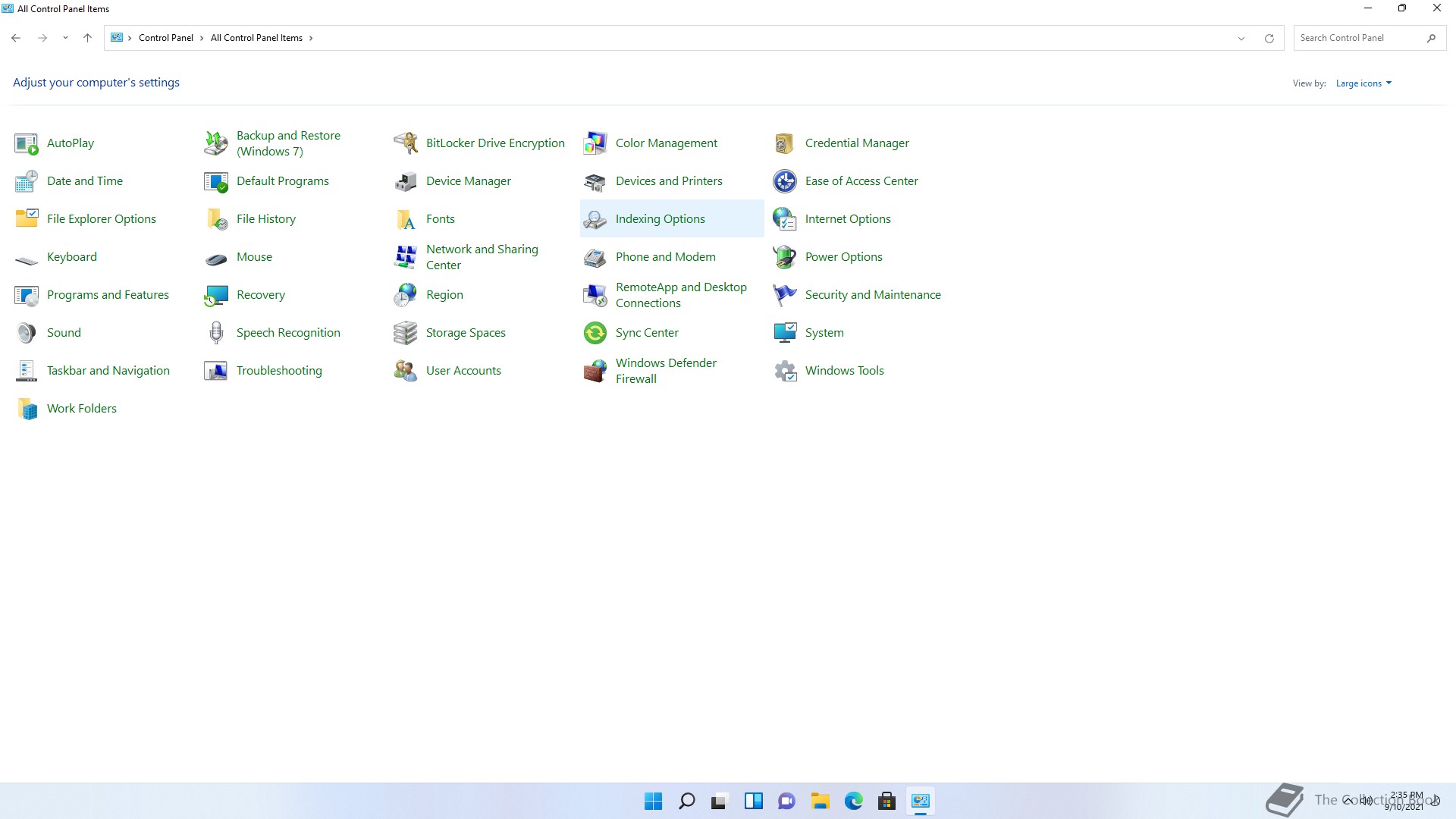This screenshot has height=819, width=1456.
Task: Open the AutoPlay icon
Action: click(x=27, y=143)
